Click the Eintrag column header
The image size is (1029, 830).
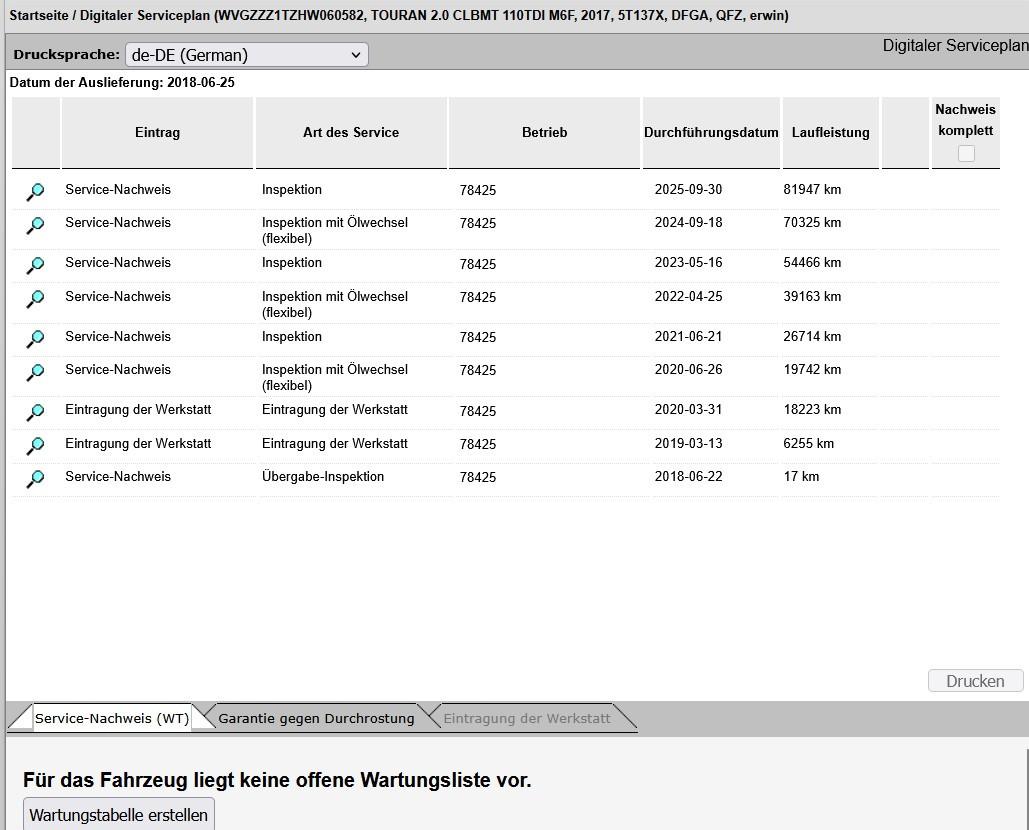(x=158, y=133)
